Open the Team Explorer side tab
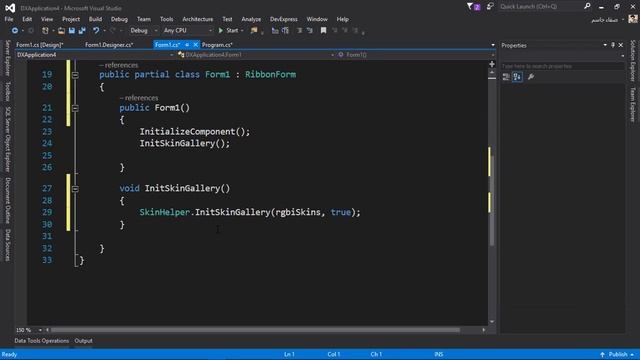640x360 pixels. (x=633, y=104)
